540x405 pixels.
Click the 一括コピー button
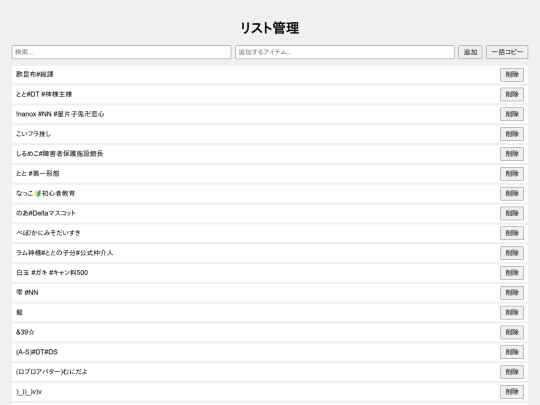pyautogui.click(x=507, y=52)
